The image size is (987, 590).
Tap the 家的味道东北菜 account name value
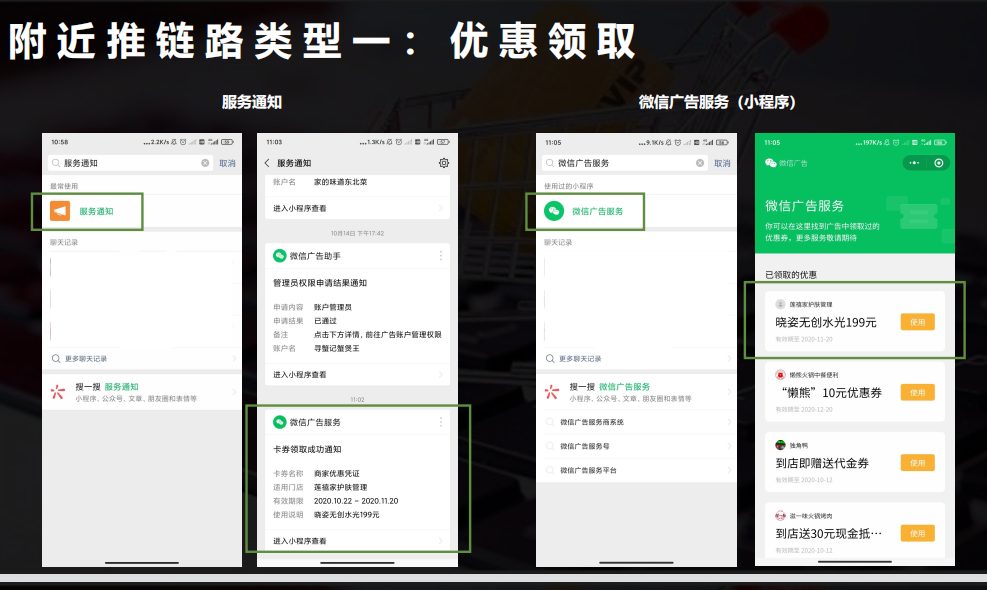pyautogui.click(x=341, y=182)
